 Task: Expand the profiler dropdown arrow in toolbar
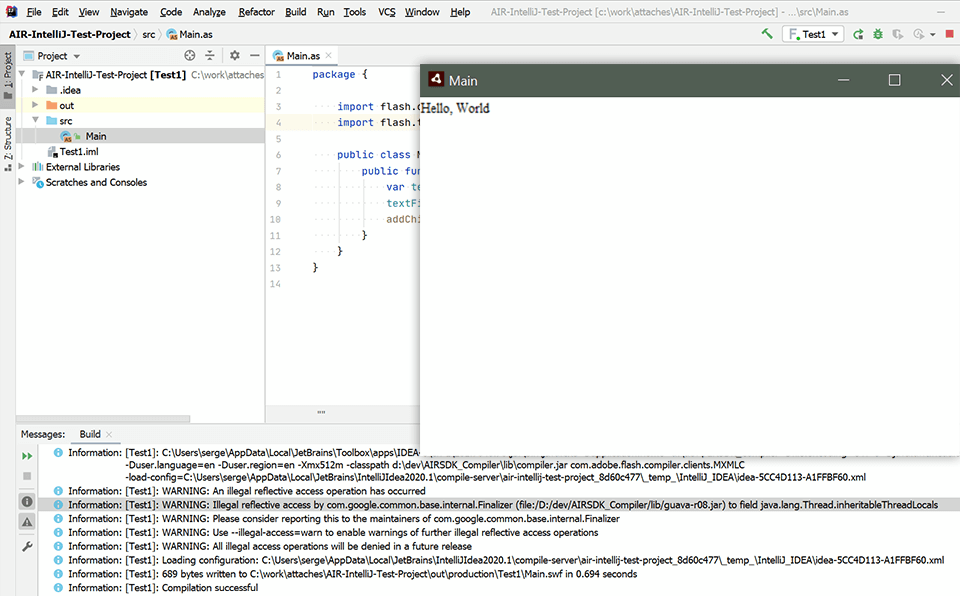click(932, 35)
